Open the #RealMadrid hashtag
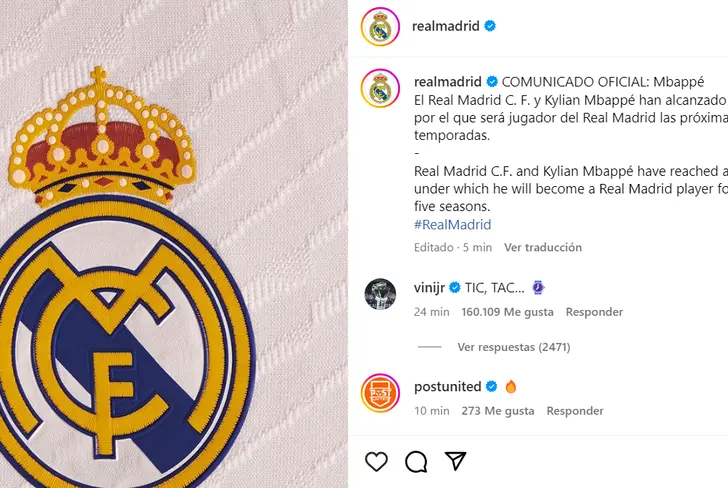The image size is (728, 488). click(x=452, y=225)
